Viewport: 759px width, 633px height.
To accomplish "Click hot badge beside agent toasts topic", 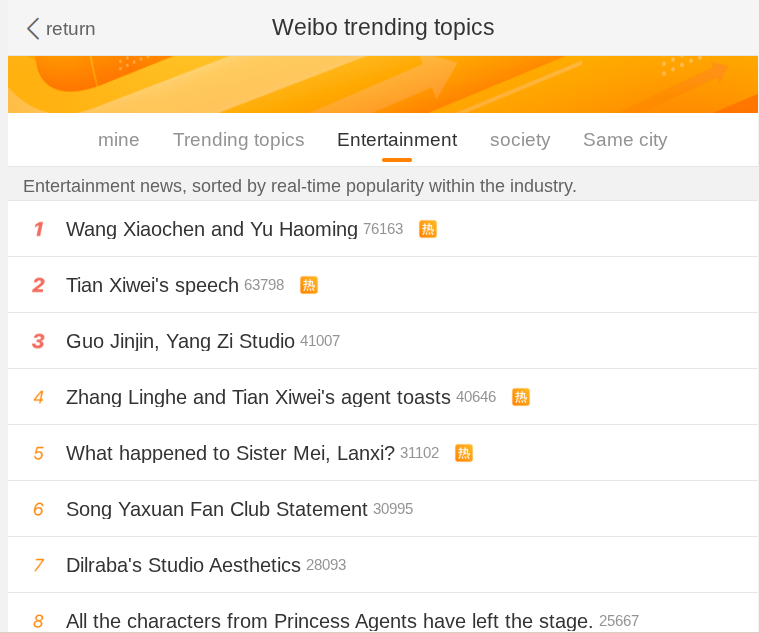I will tap(521, 397).
